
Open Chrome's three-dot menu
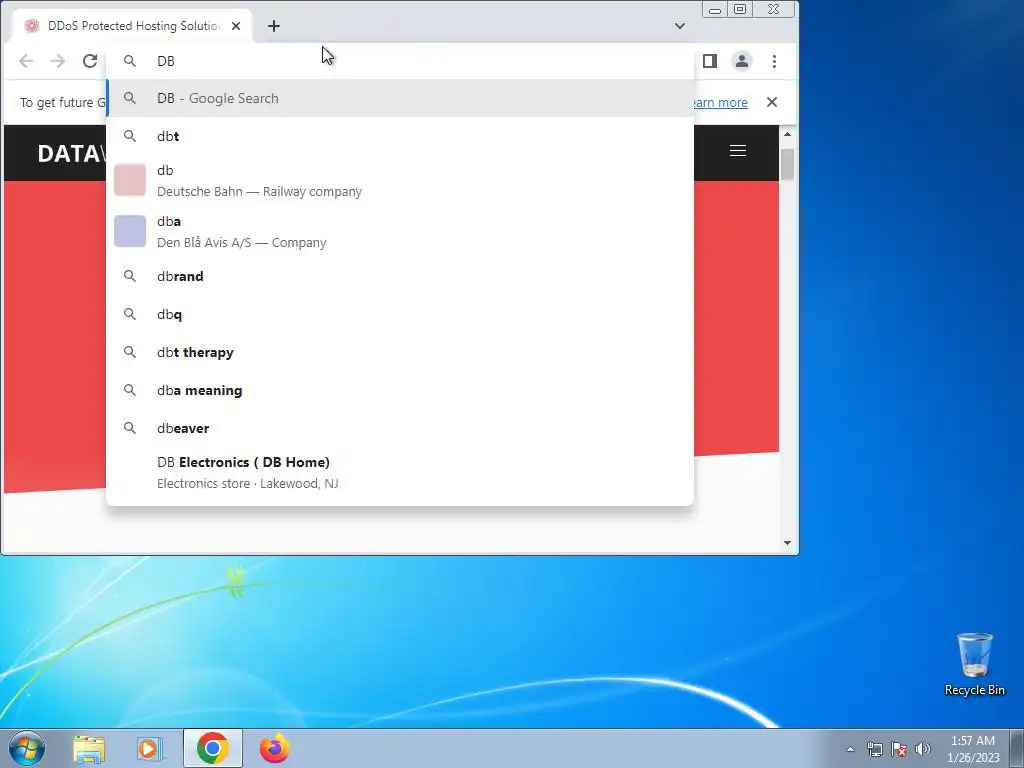775,61
